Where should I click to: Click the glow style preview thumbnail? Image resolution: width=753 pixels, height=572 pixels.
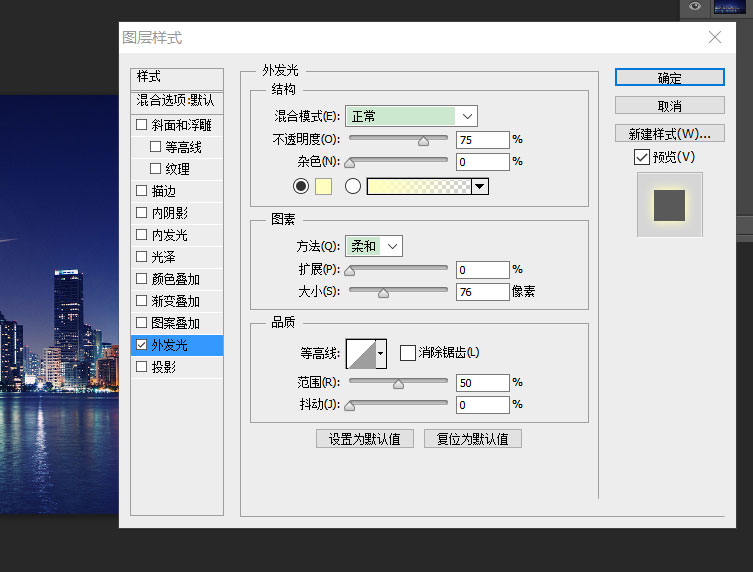[x=669, y=205]
